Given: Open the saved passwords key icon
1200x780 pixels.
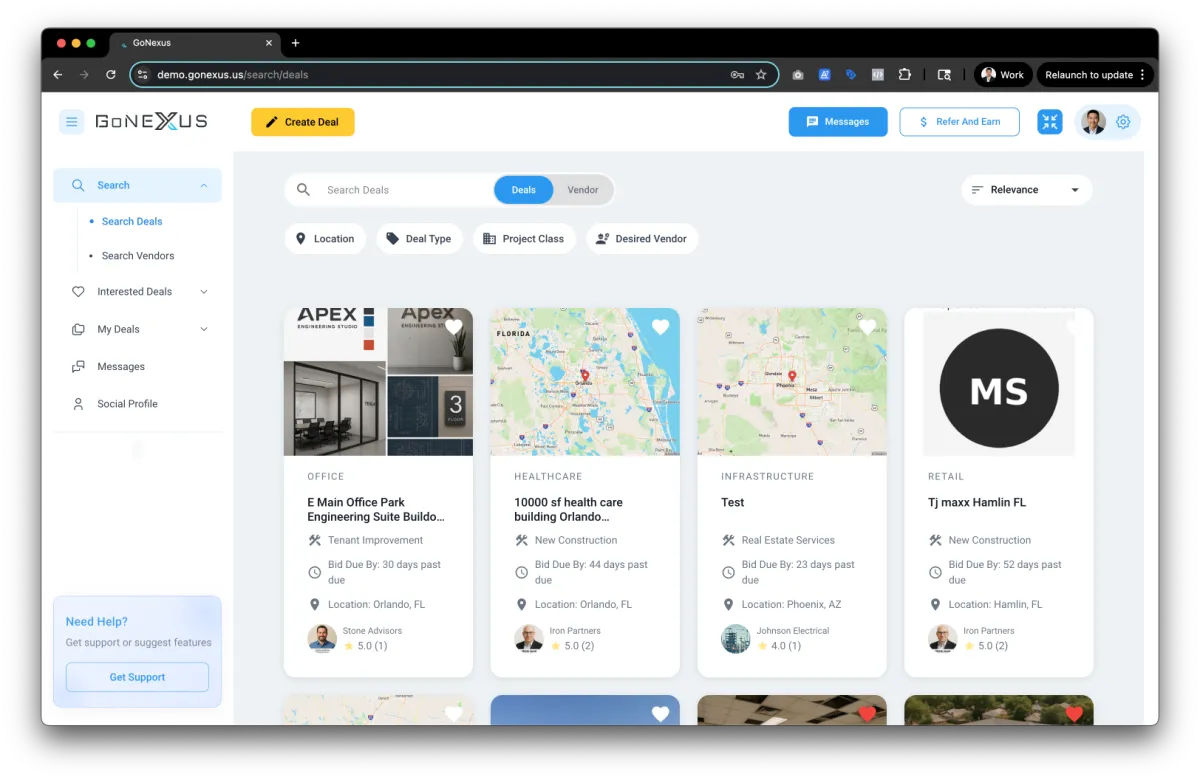Looking at the screenshot, I should (x=737, y=75).
